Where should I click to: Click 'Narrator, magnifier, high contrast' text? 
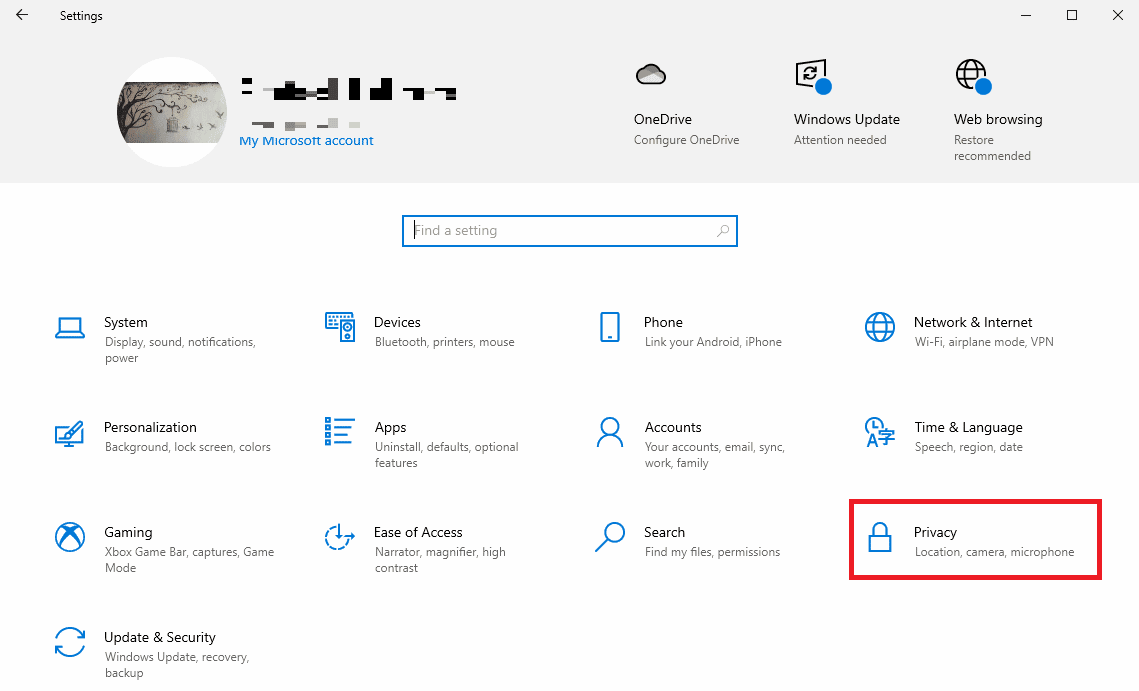pos(440,559)
